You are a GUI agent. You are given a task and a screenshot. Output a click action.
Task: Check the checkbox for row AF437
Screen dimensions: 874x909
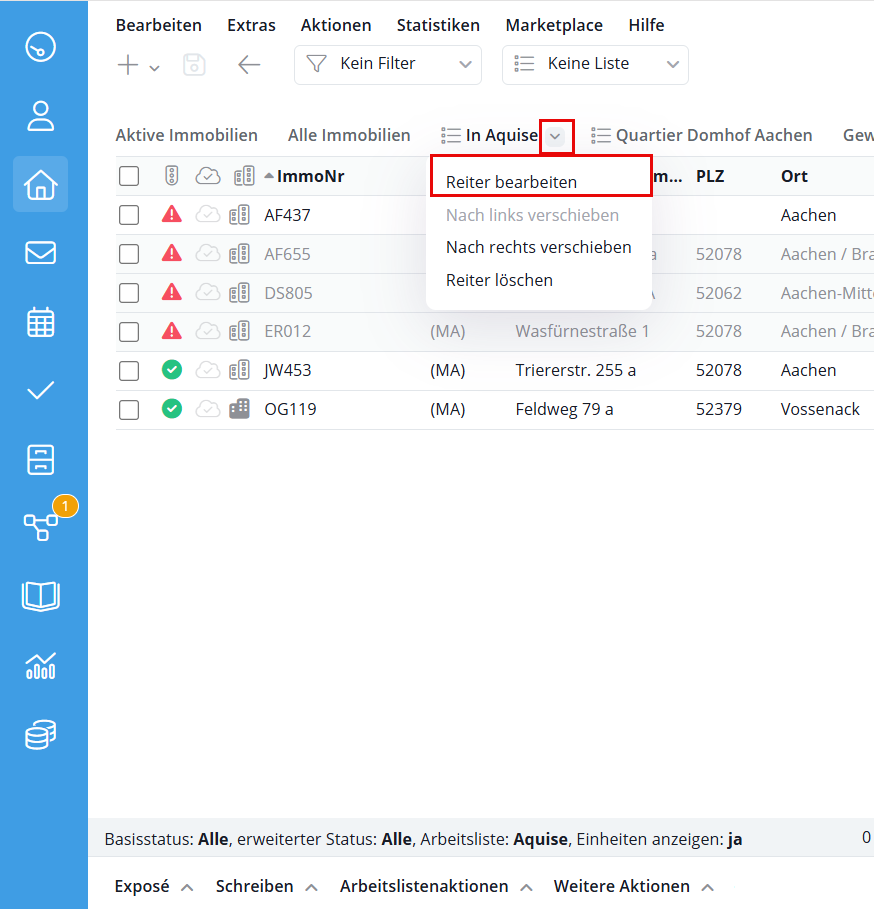point(129,215)
